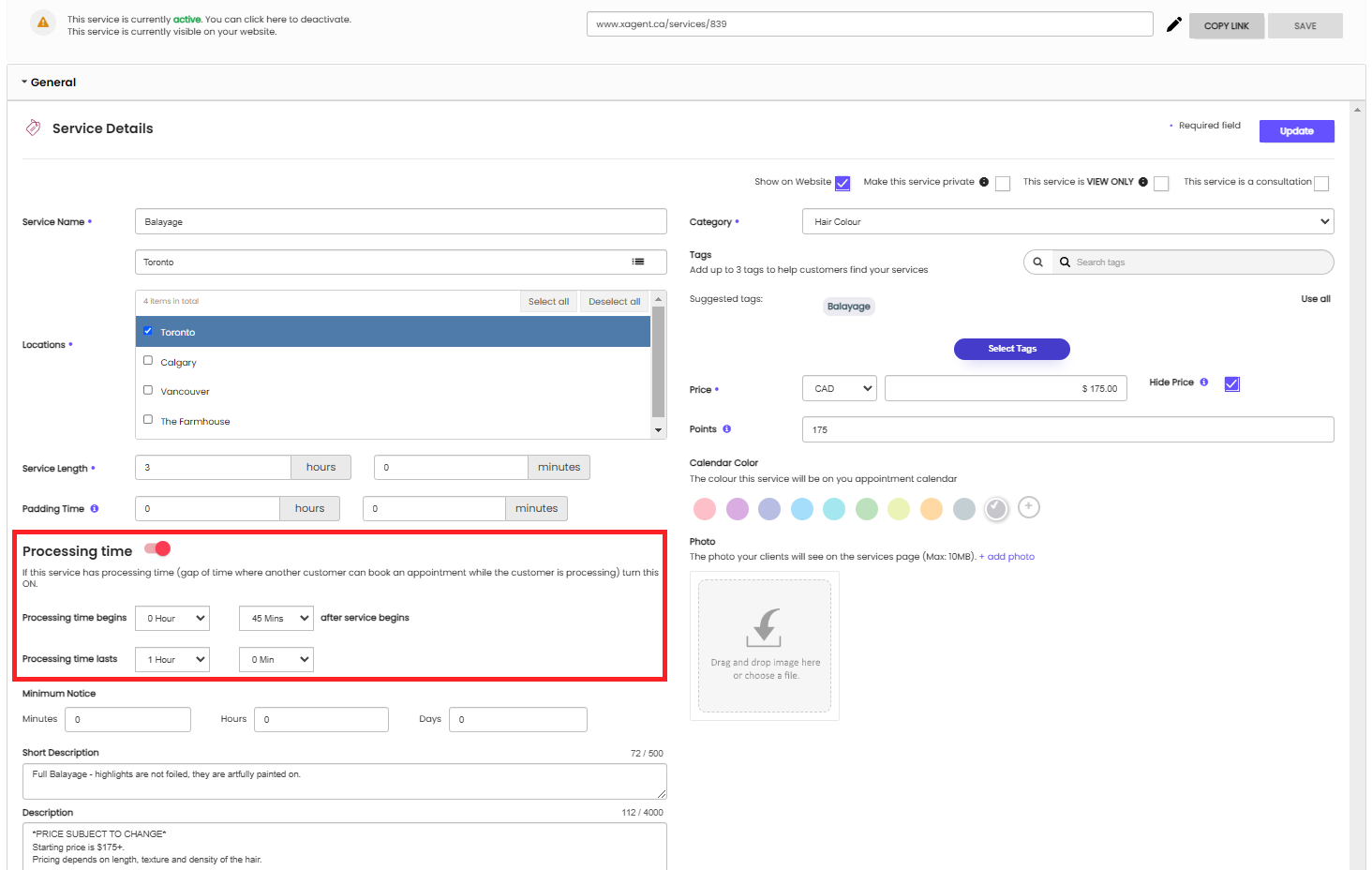Click the Service Name field
The image size is (1372, 870).
coord(401,221)
